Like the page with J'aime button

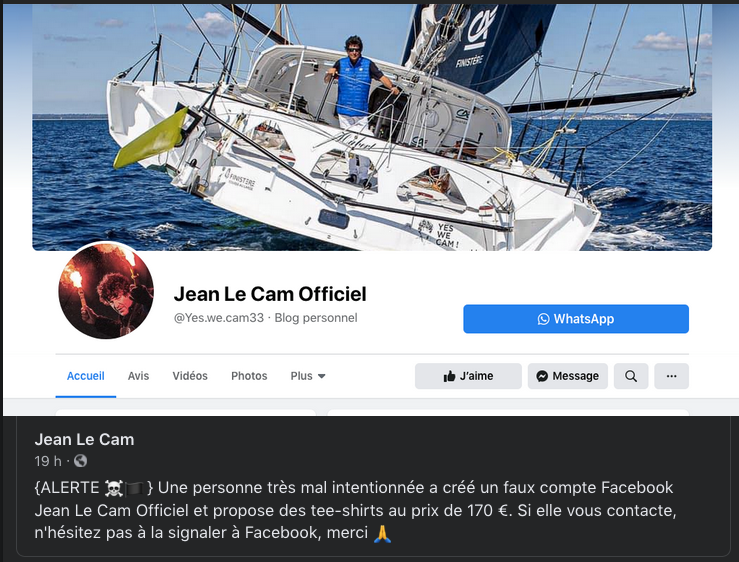pos(468,376)
